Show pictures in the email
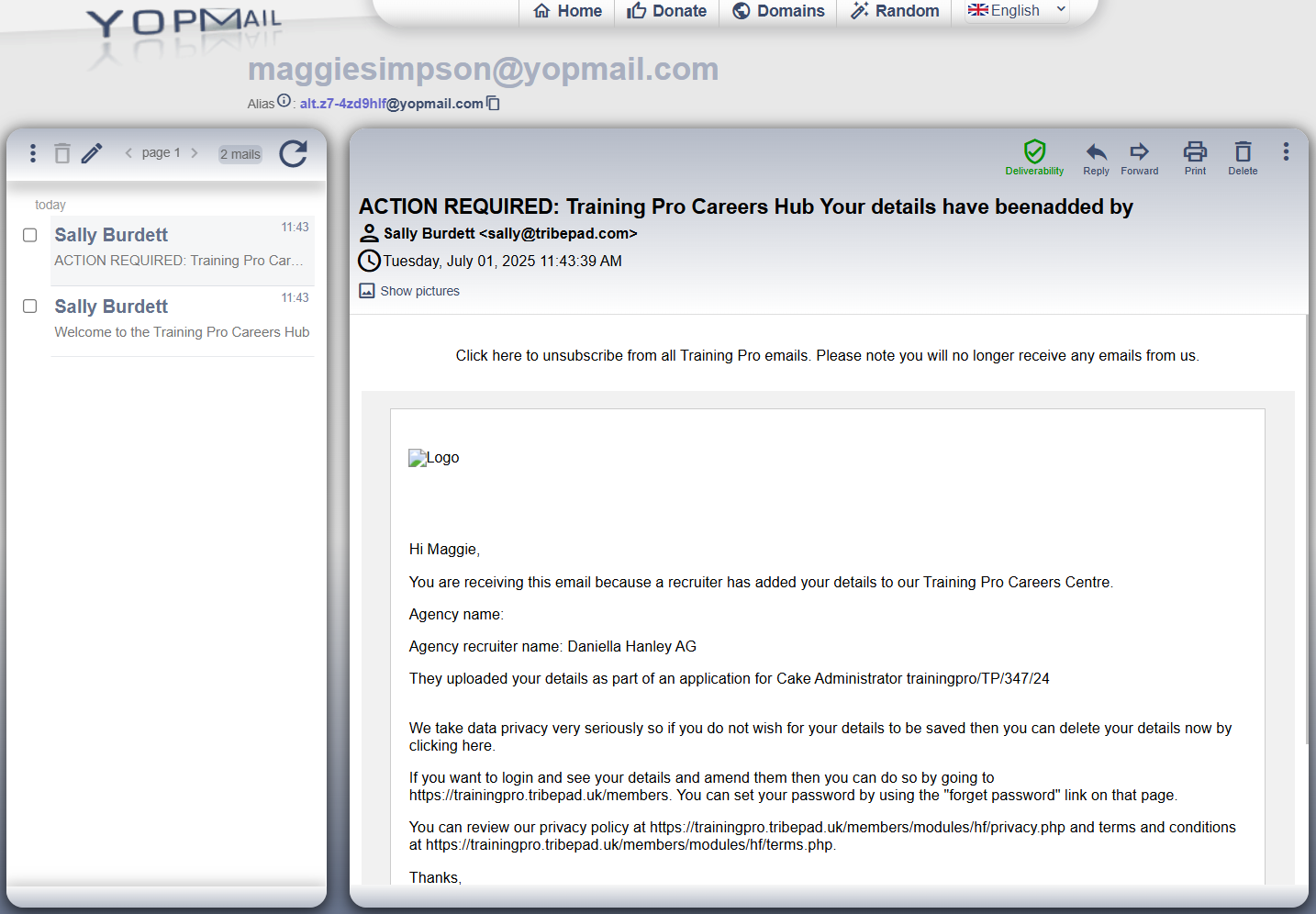This screenshot has width=1316, height=914. pos(409,291)
